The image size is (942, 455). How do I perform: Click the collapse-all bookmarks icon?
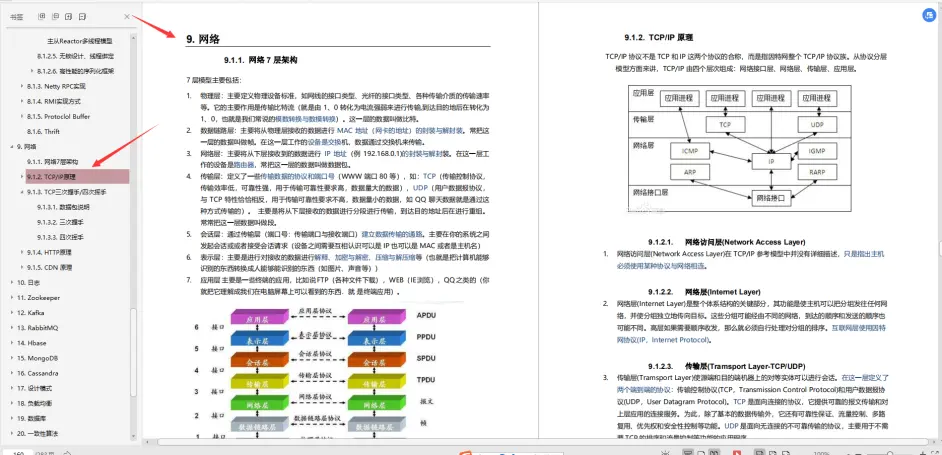[56, 17]
